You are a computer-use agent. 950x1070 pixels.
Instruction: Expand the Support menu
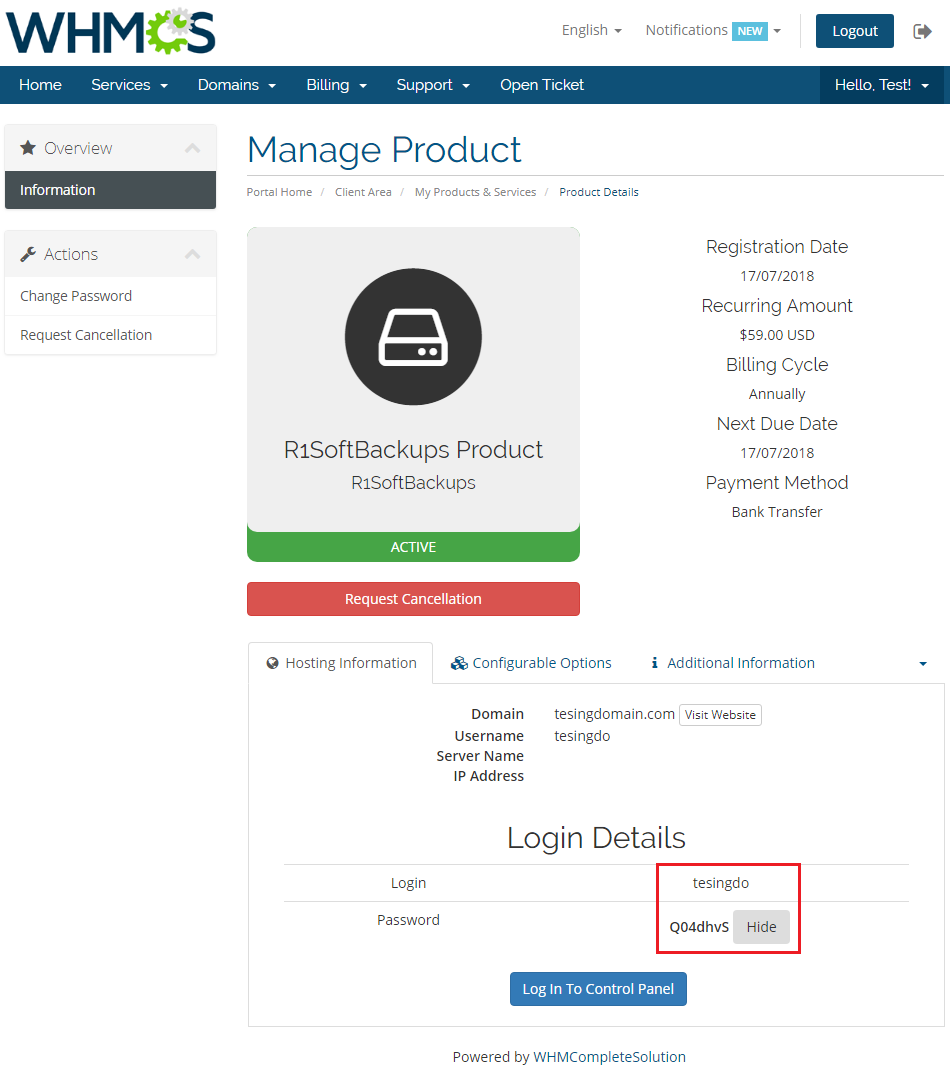click(x=433, y=85)
